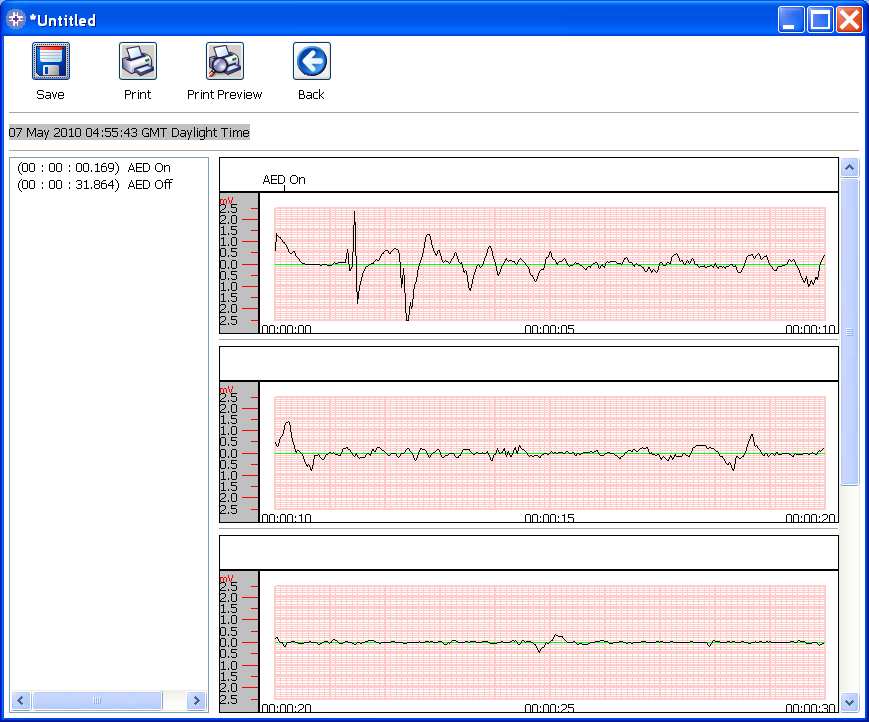Click second ECG strip waveform area
The width and height of the screenshot is (869, 722).
tap(550, 453)
